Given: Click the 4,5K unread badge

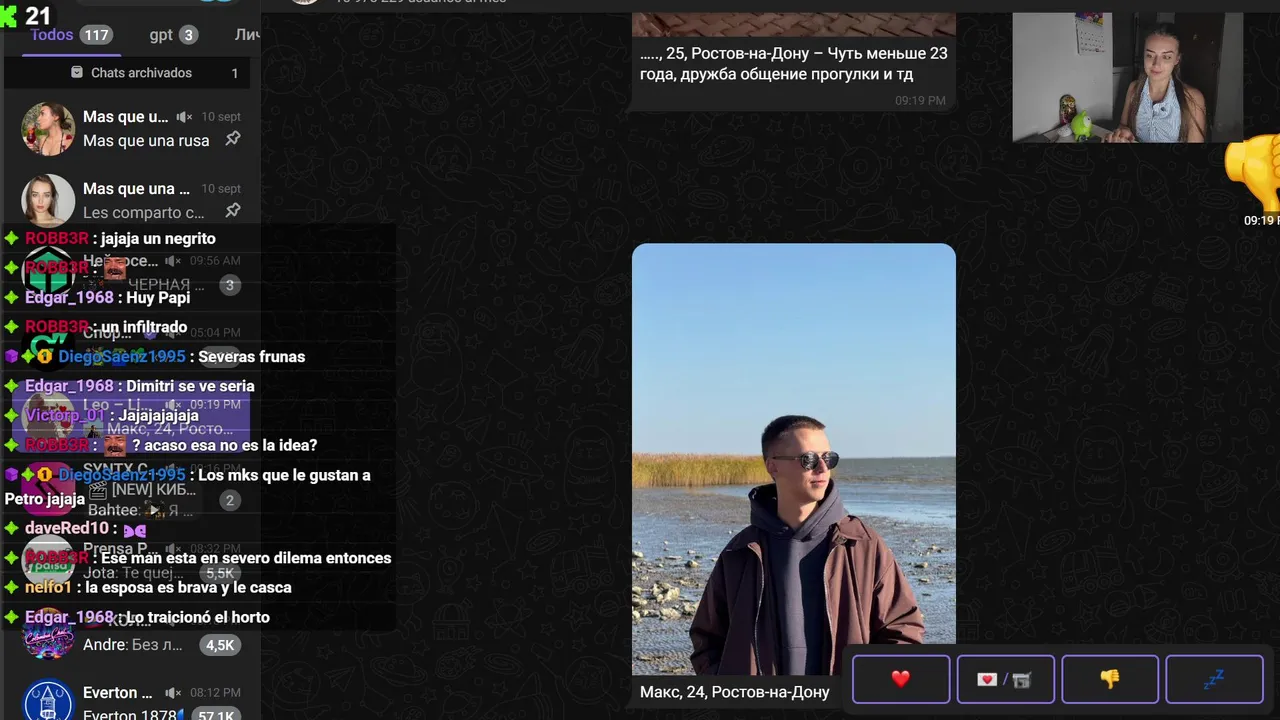Looking at the screenshot, I should (x=220, y=645).
